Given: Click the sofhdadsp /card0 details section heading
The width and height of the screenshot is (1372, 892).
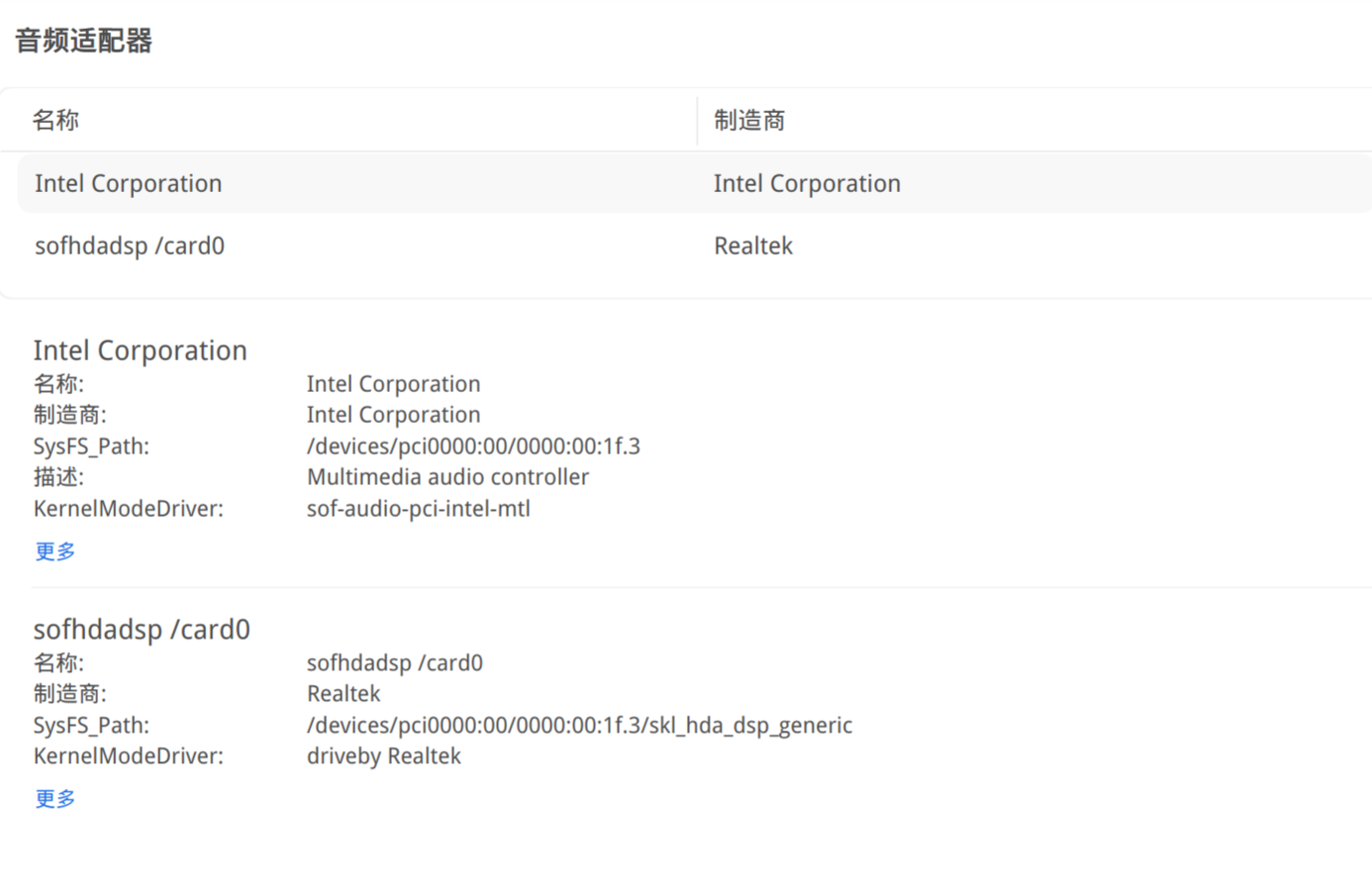Looking at the screenshot, I should coord(142,630).
